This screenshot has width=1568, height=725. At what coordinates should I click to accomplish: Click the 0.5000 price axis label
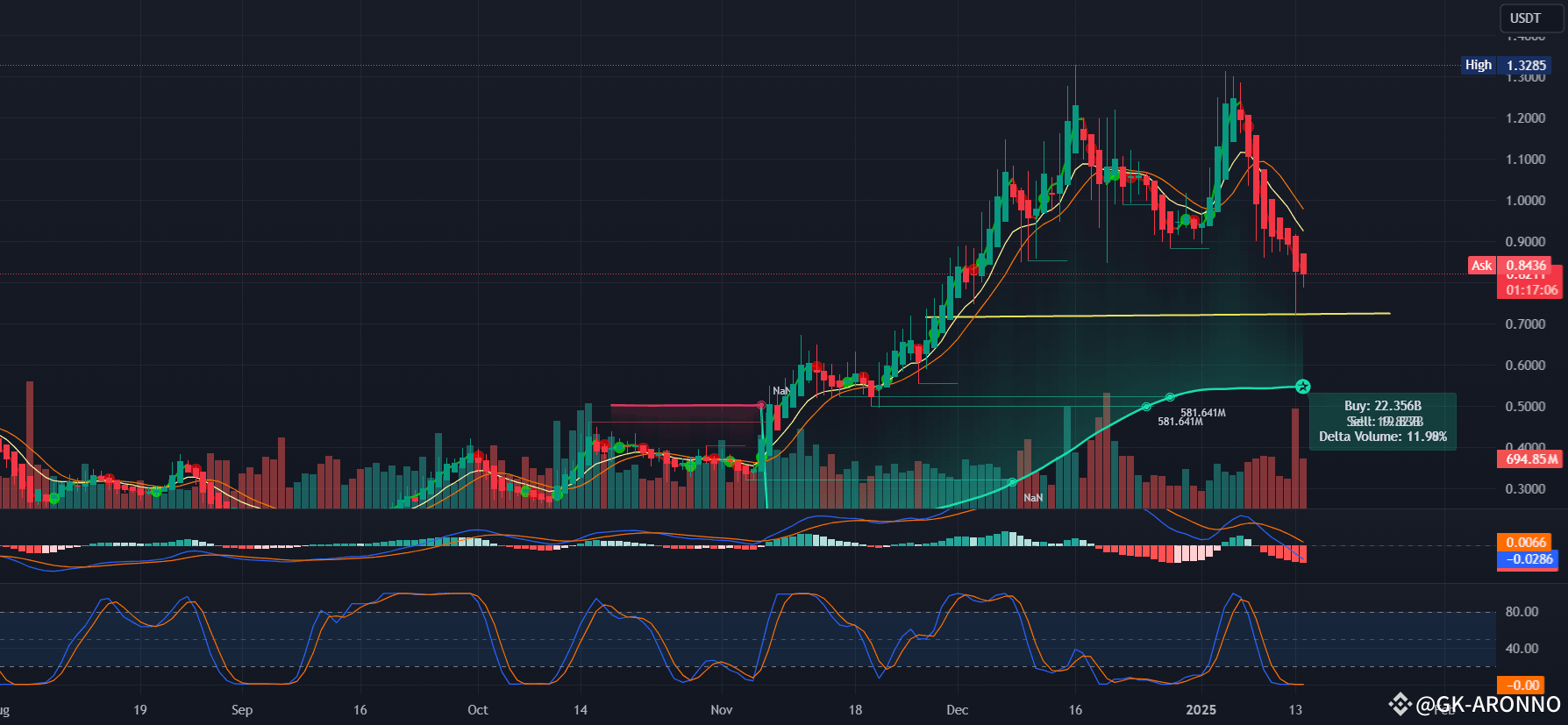1525,407
